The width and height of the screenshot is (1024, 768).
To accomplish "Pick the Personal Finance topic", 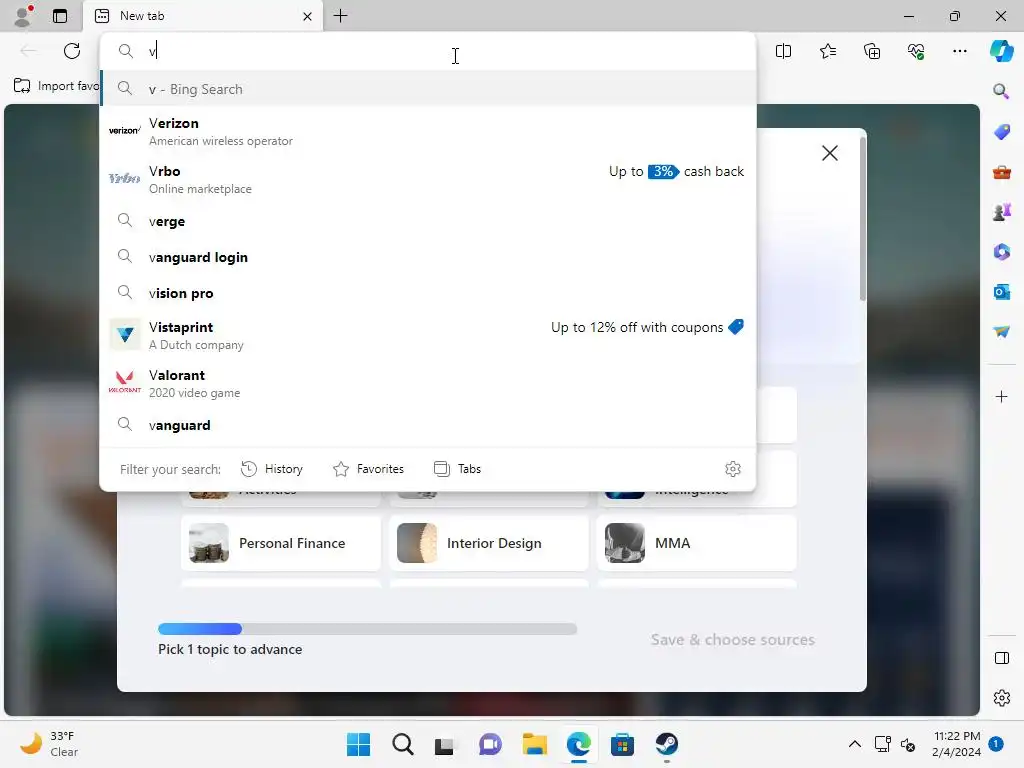I will (x=281, y=543).
